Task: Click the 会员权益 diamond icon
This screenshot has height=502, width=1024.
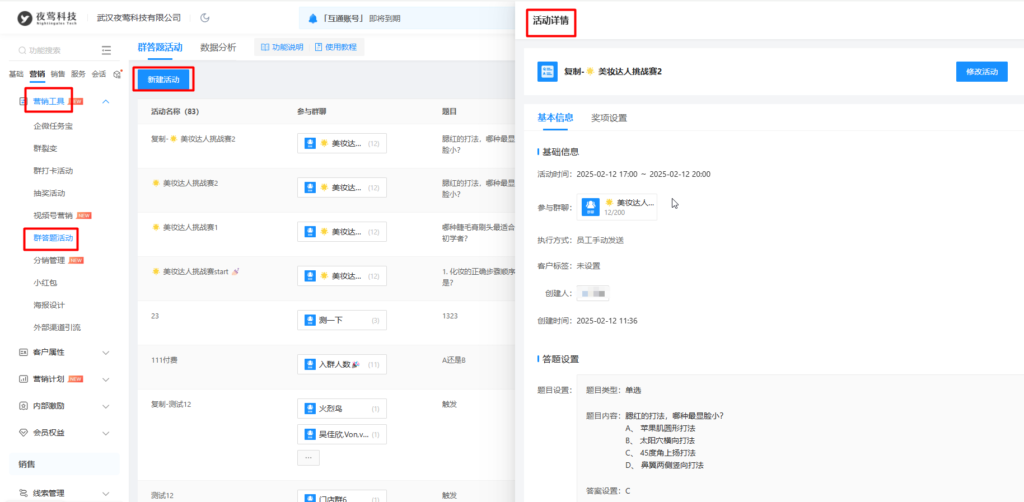Action: 23,433
